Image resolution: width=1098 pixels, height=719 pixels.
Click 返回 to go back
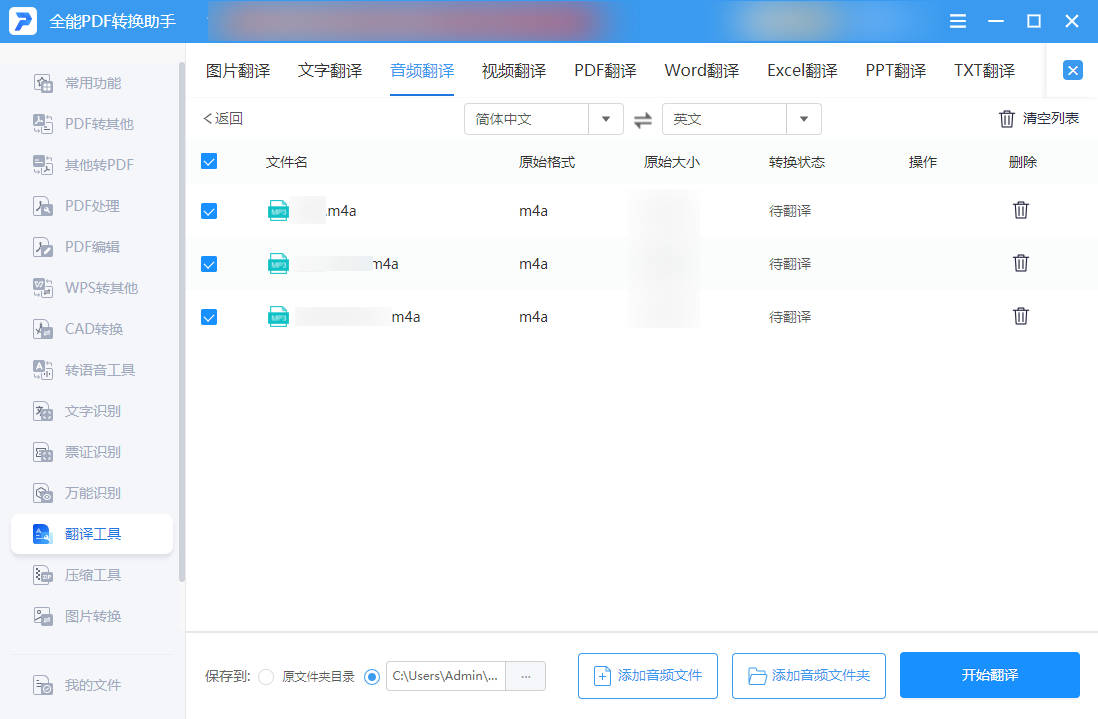[x=223, y=118]
